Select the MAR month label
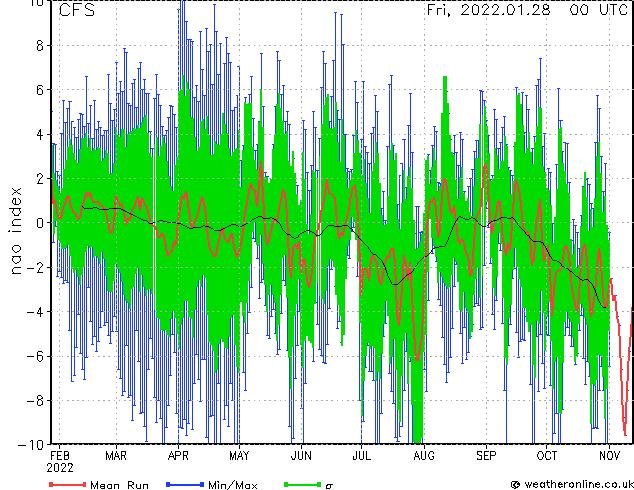Image resolution: width=634 pixels, height=490 pixels. pos(116,456)
